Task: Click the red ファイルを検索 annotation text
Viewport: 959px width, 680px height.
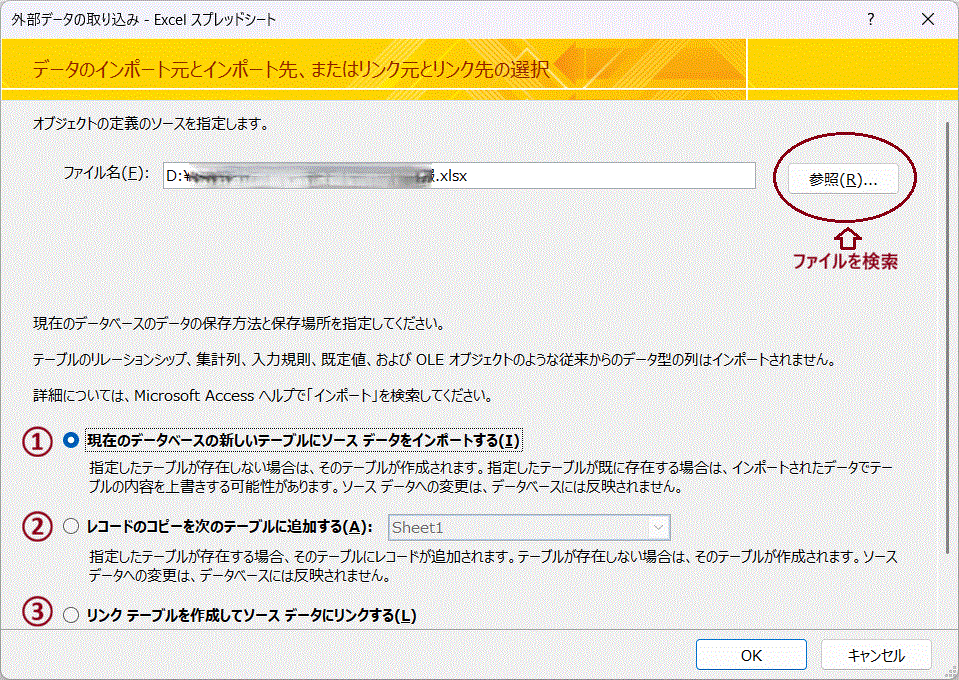Action: [845, 262]
